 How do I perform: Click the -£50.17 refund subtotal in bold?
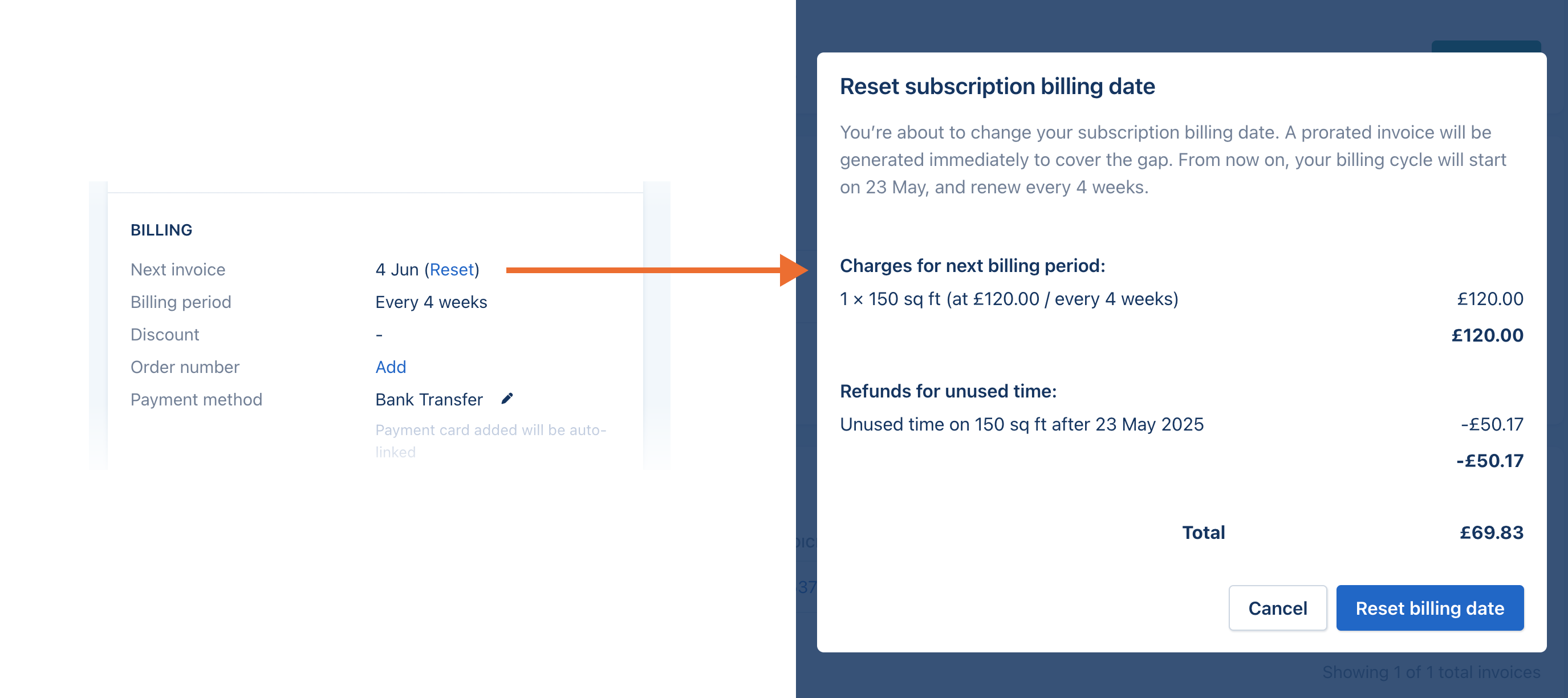pyautogui.click(x=1489, y=461)
